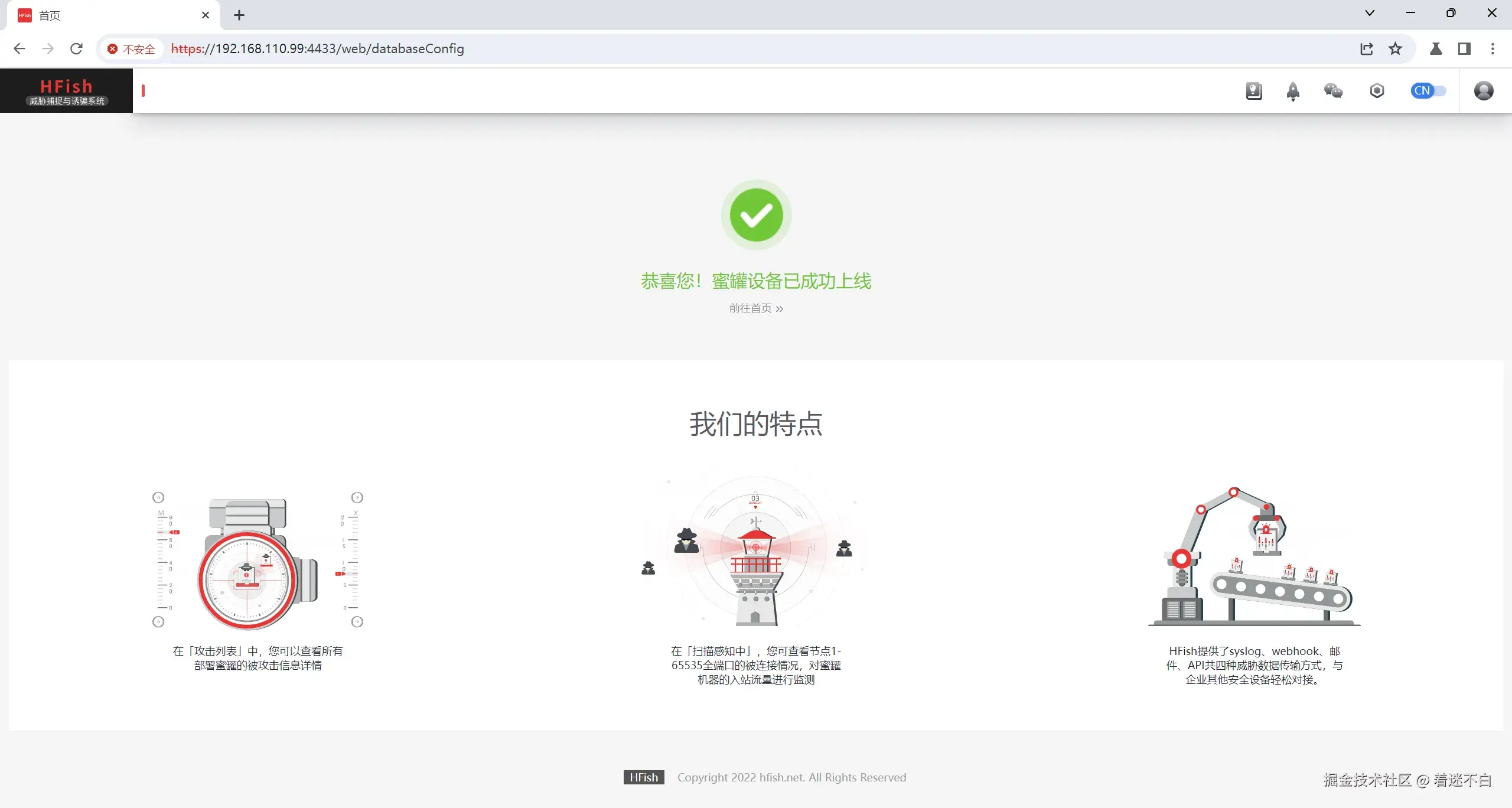
Task: Open the WeChat chat bubbles icon
Action: point(1333,91)
